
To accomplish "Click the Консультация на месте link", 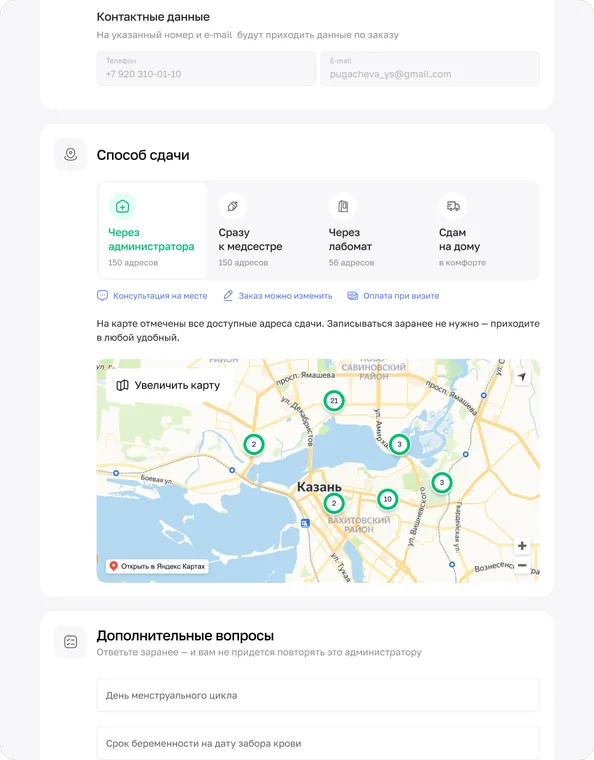I will (152, 296).
